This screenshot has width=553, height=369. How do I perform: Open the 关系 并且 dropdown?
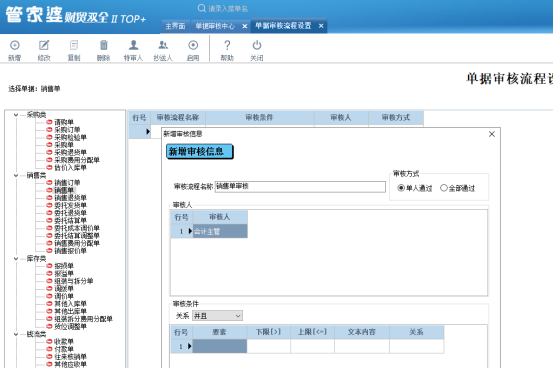[x=217, y=316]
